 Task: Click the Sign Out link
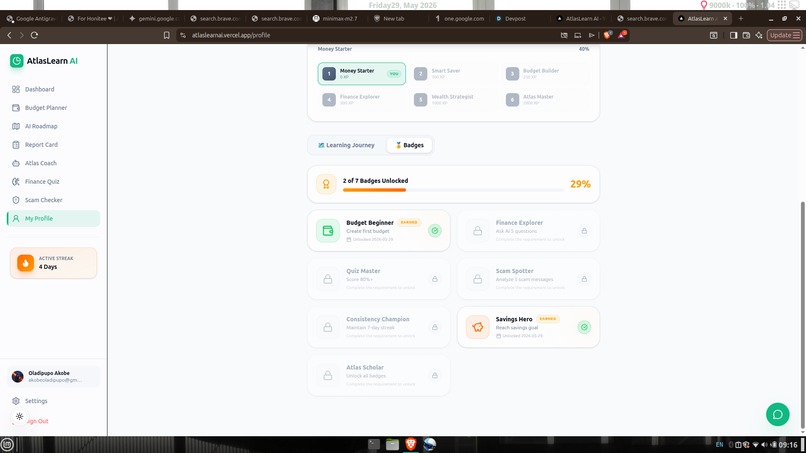(x=37, y=421)
